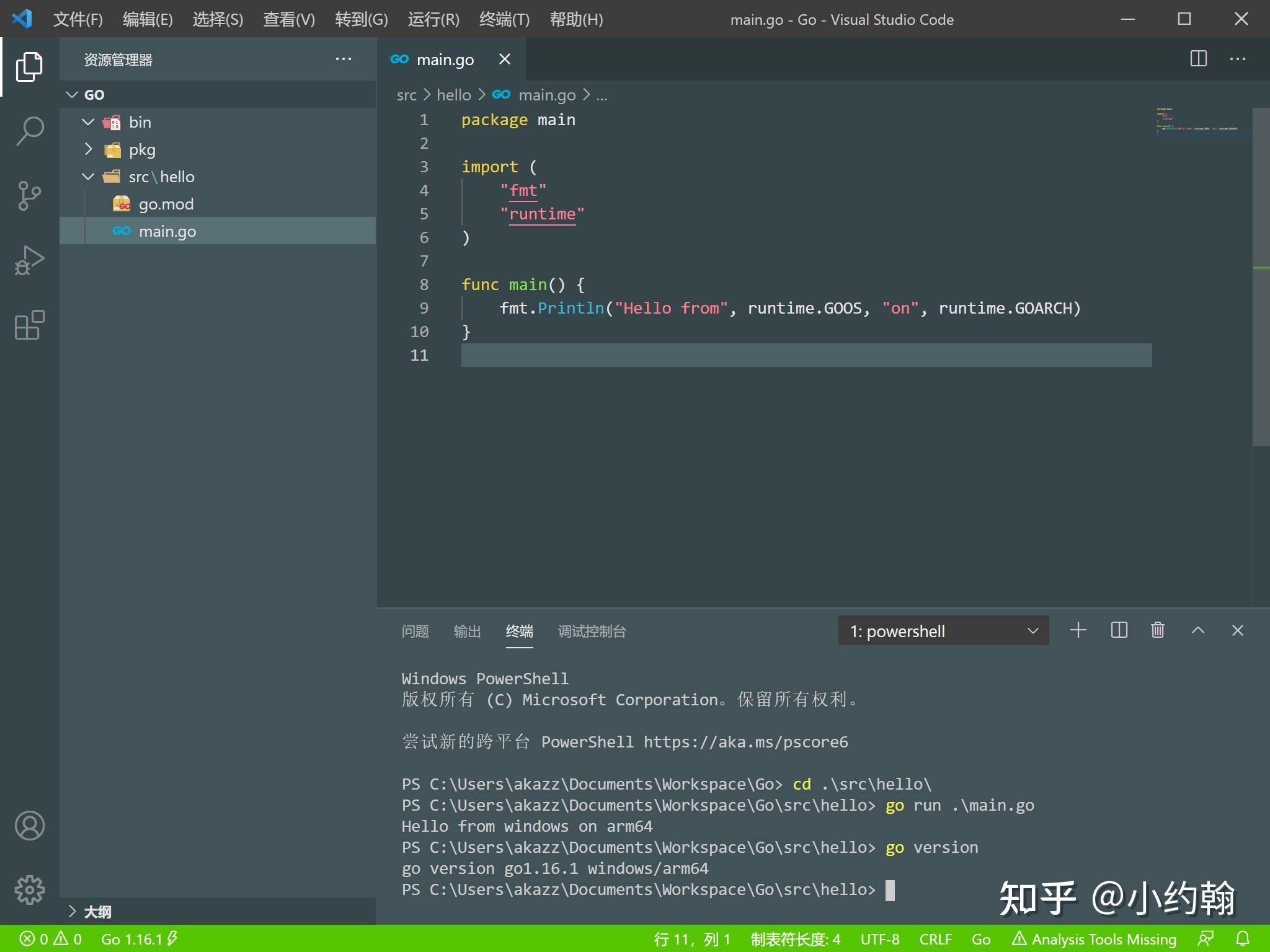Click the terminal prompt input area
Image resolution: width=1270 pixels, height=952 pixels.
[890, 890]
